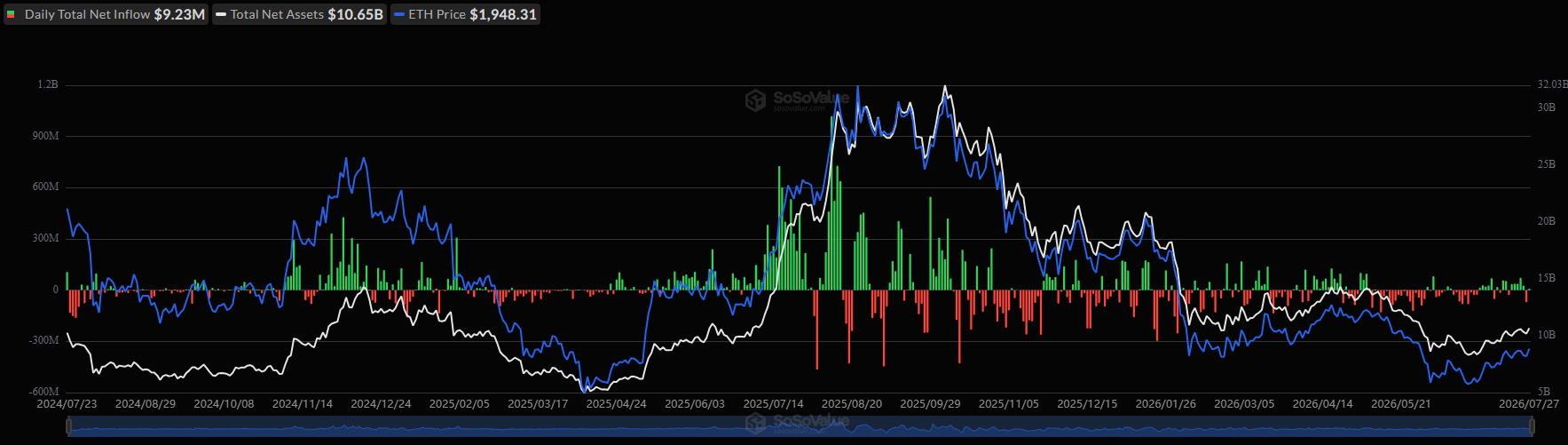Viewport: 1568px width, 445px height.
Task: Click the blue ETH Price legend marker
Action: coord(399,14)
